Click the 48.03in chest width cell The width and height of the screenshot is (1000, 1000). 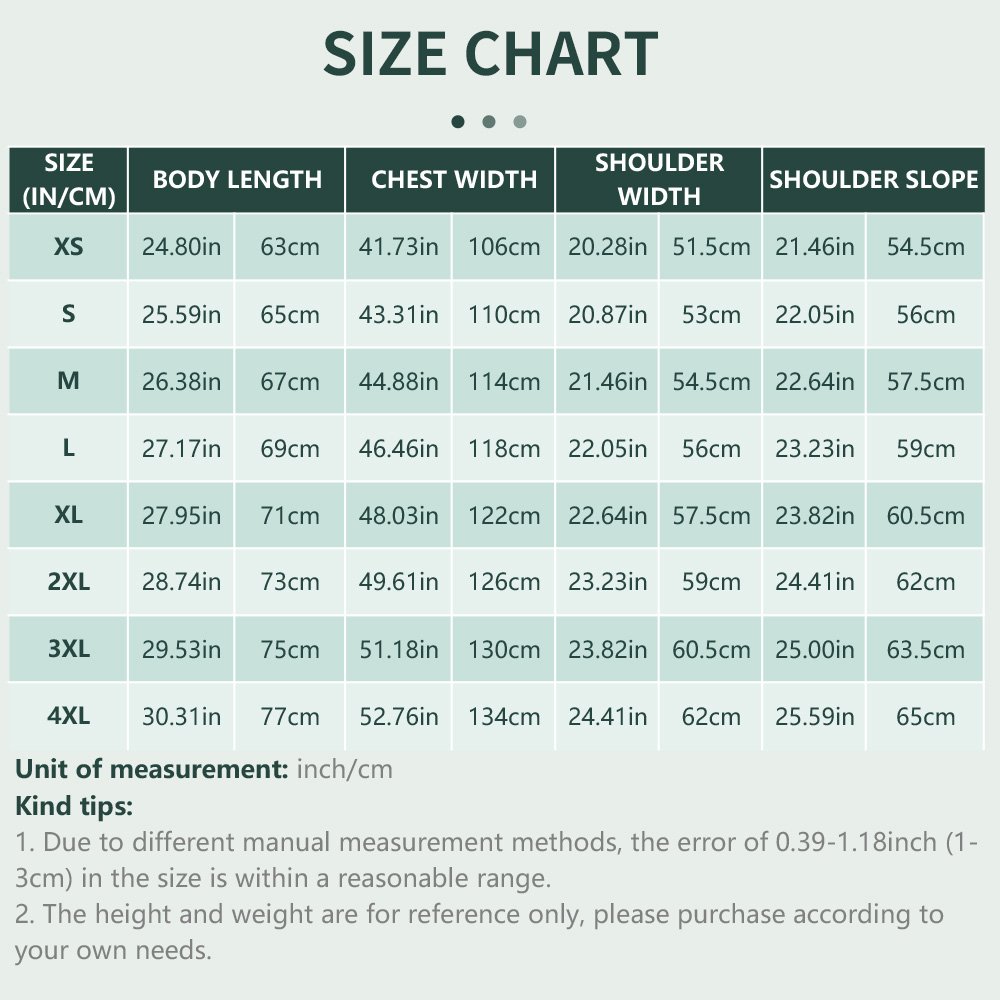click(x=399, y=515)
